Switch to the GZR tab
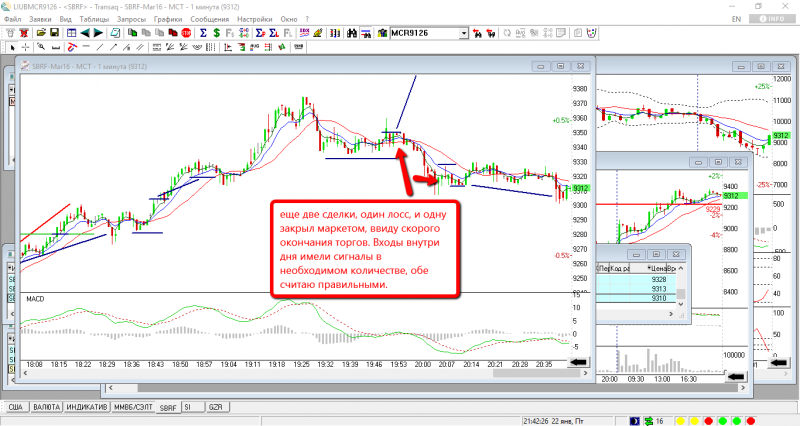This screenshot has height=426, width=800. (x=216, y=407)
